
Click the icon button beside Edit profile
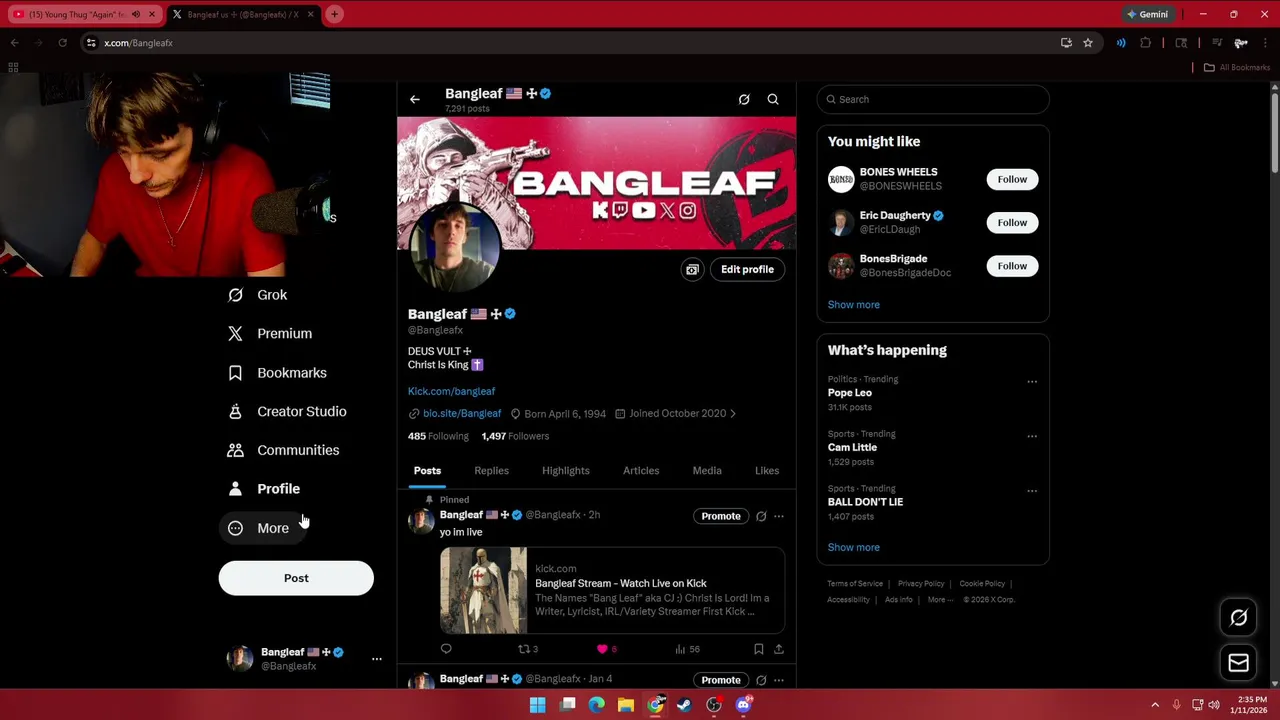[692, 270]
